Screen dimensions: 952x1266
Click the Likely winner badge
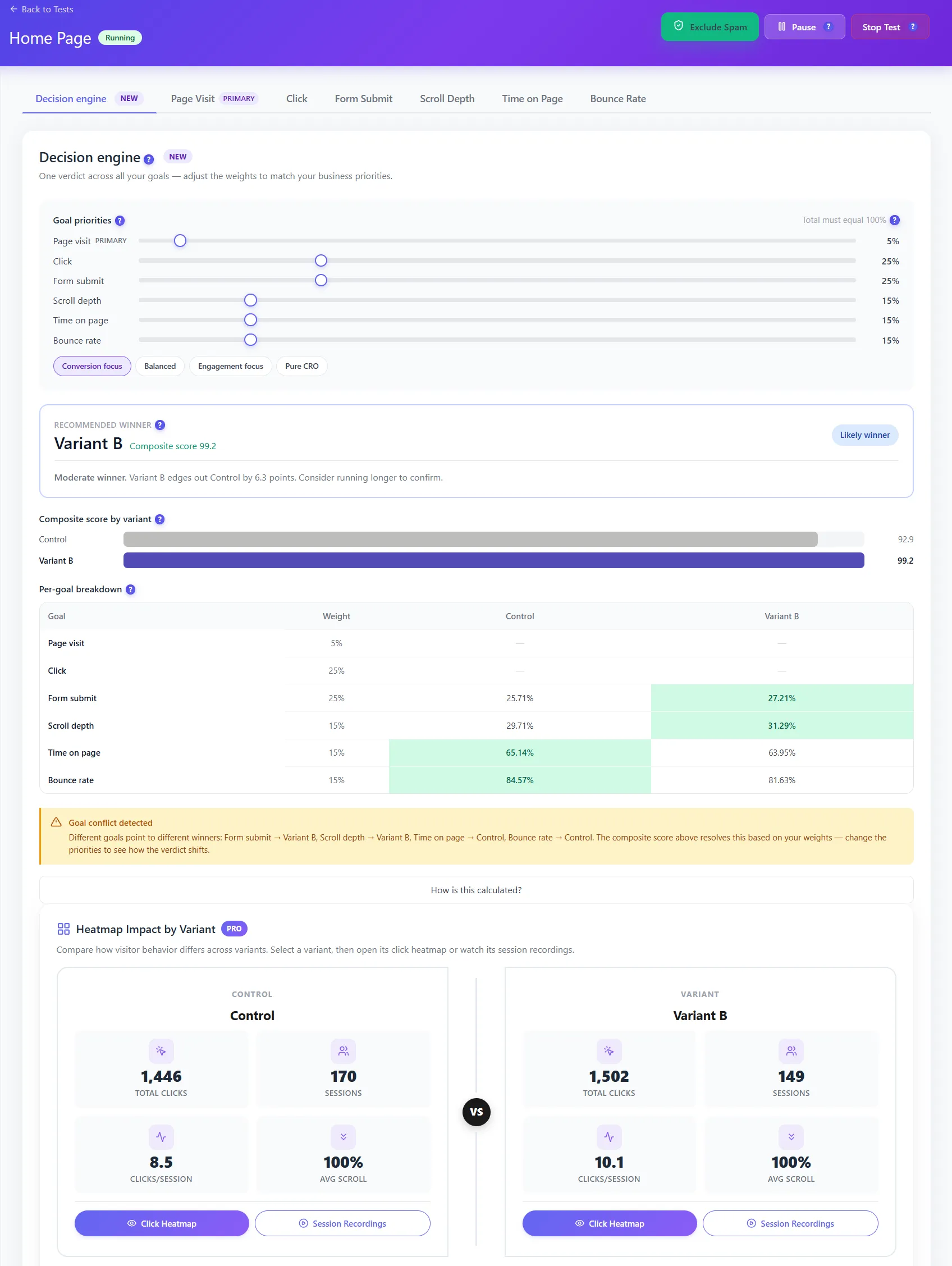(865, 435)
